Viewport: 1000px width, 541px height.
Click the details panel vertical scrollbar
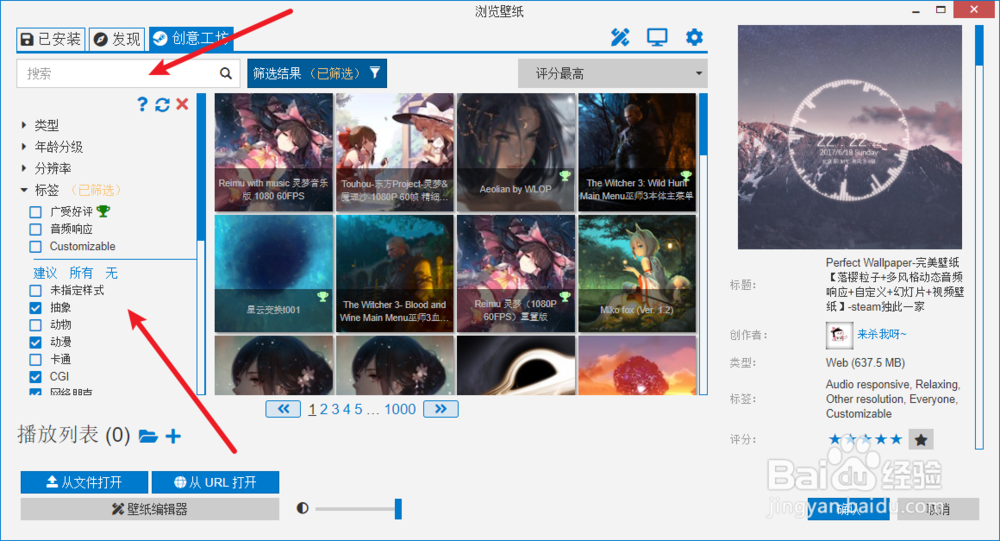click(979, 236)
